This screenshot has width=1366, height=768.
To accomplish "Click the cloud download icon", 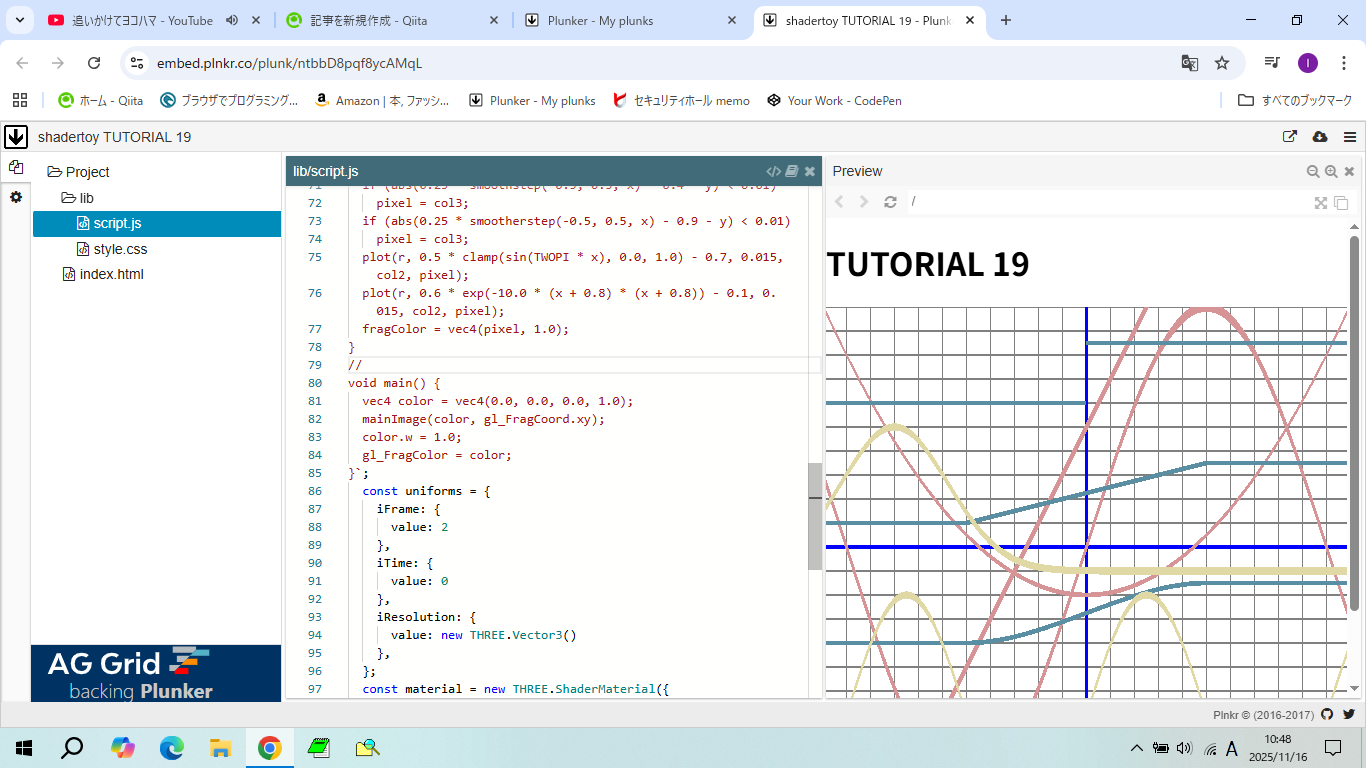I will [1320, 137].
